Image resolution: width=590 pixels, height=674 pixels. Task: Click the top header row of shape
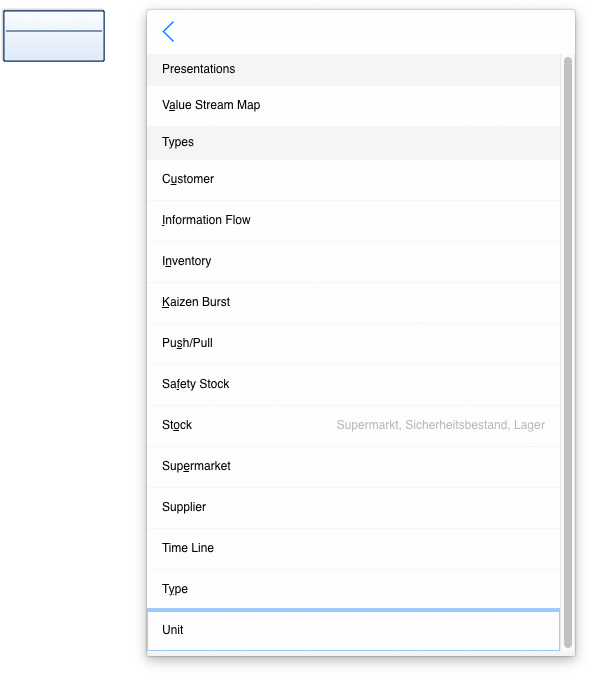pos(54,21)
